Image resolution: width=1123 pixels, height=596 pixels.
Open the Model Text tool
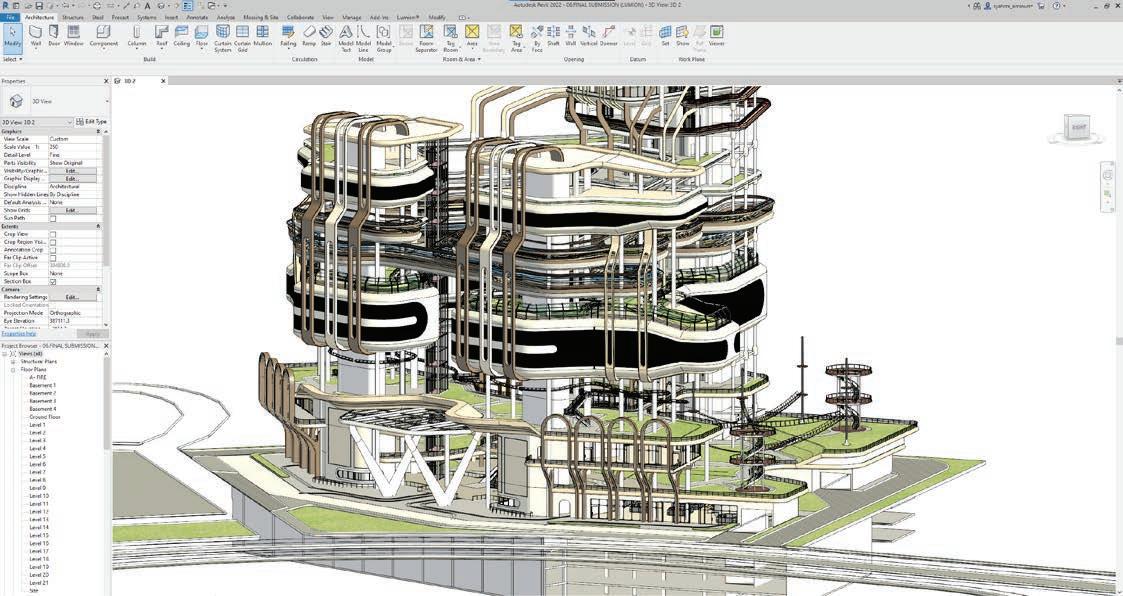(x=345, y=38)
